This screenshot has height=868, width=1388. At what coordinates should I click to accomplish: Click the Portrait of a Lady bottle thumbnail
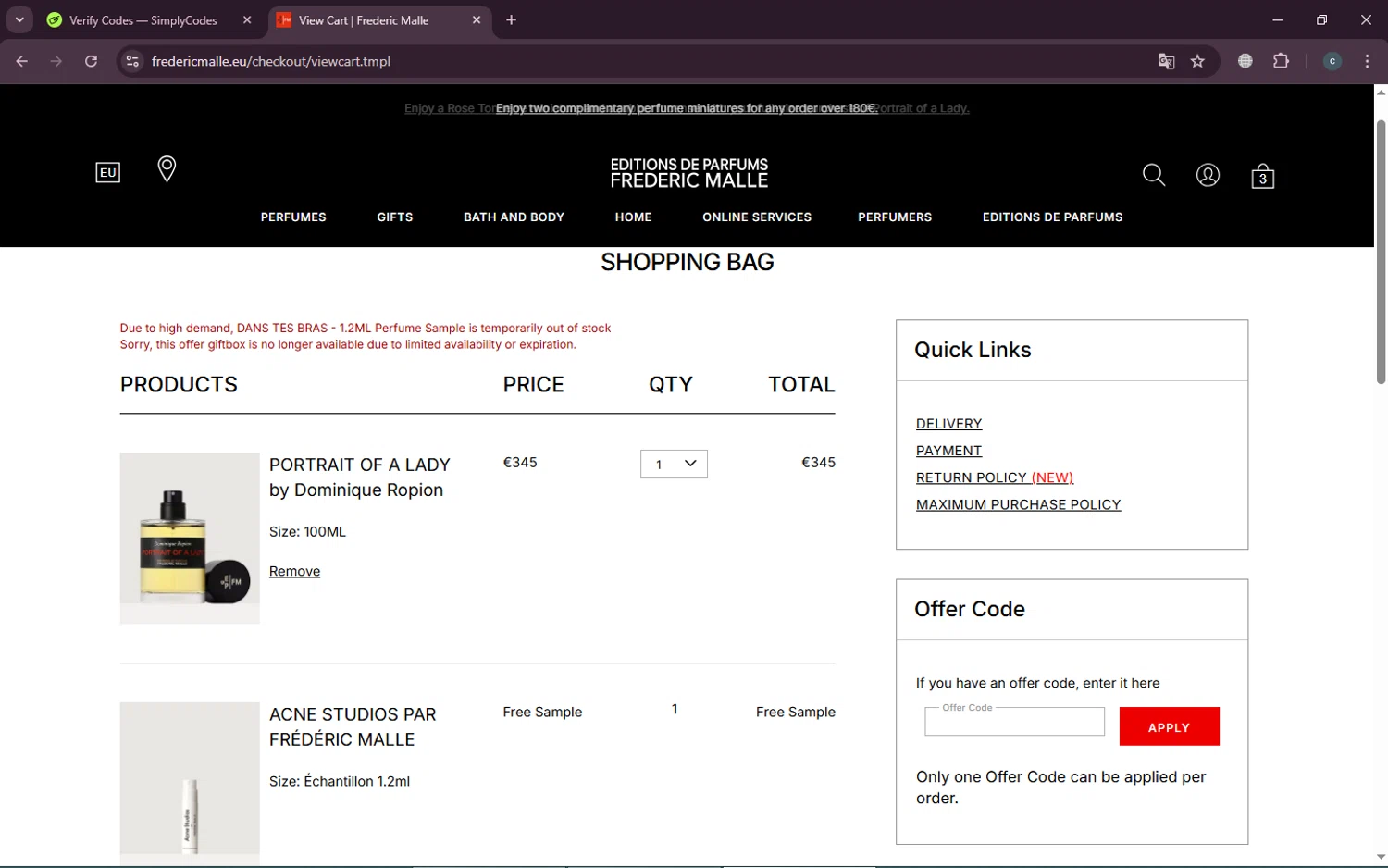tap(190, 538)
